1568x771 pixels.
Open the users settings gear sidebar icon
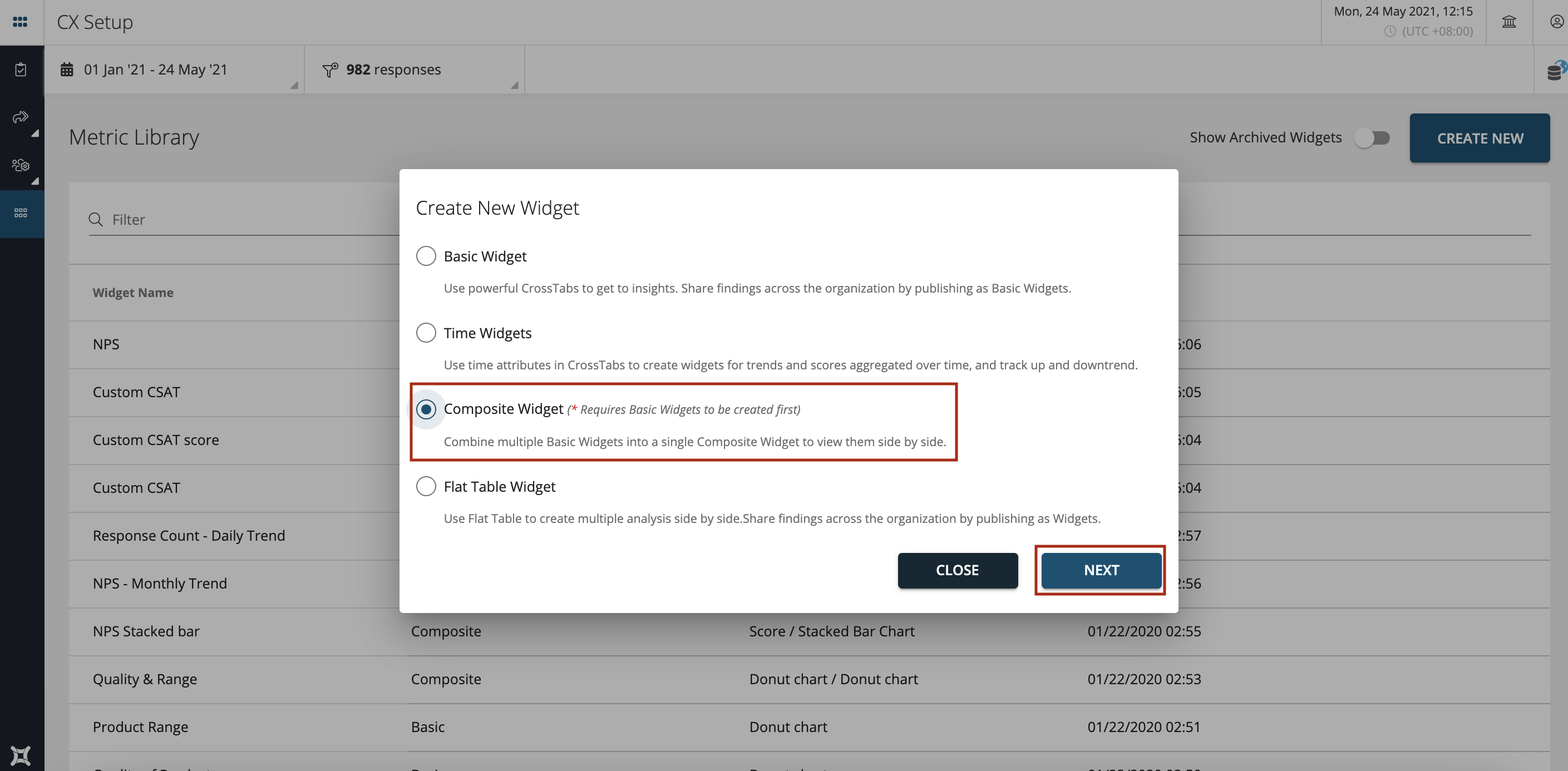point(21,165)
